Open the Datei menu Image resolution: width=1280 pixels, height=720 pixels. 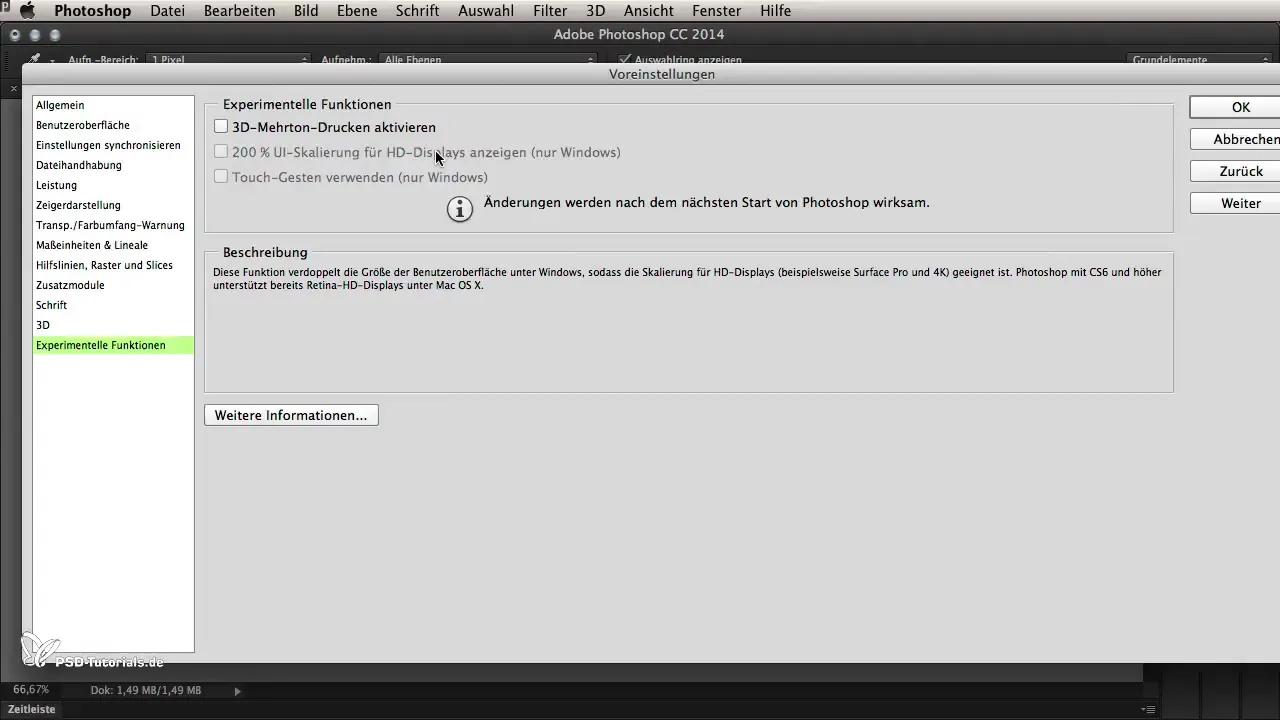point(167,11)
